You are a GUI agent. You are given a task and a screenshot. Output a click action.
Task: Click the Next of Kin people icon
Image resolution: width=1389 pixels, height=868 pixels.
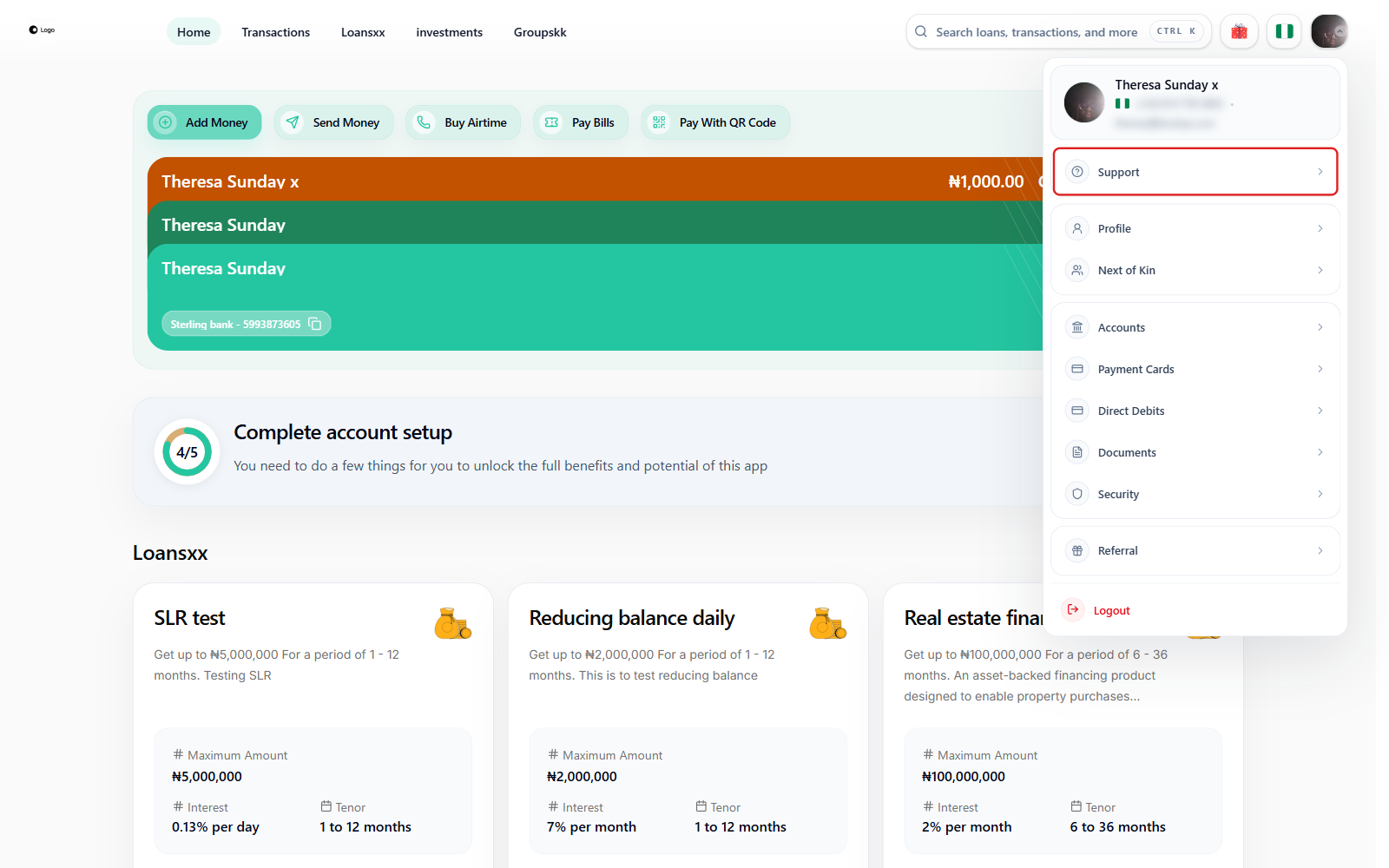(x=1077, y=270)
